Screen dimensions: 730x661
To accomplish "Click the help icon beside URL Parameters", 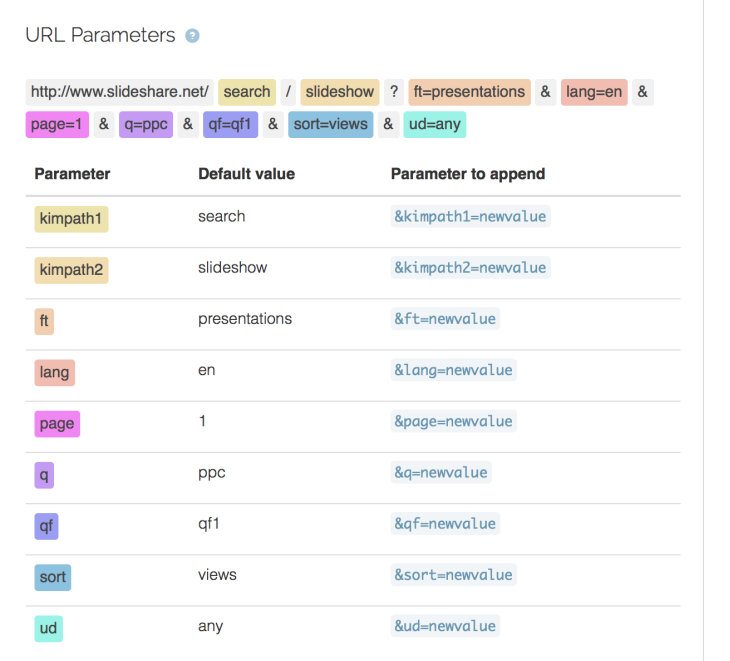I will (x=193, y=36).
